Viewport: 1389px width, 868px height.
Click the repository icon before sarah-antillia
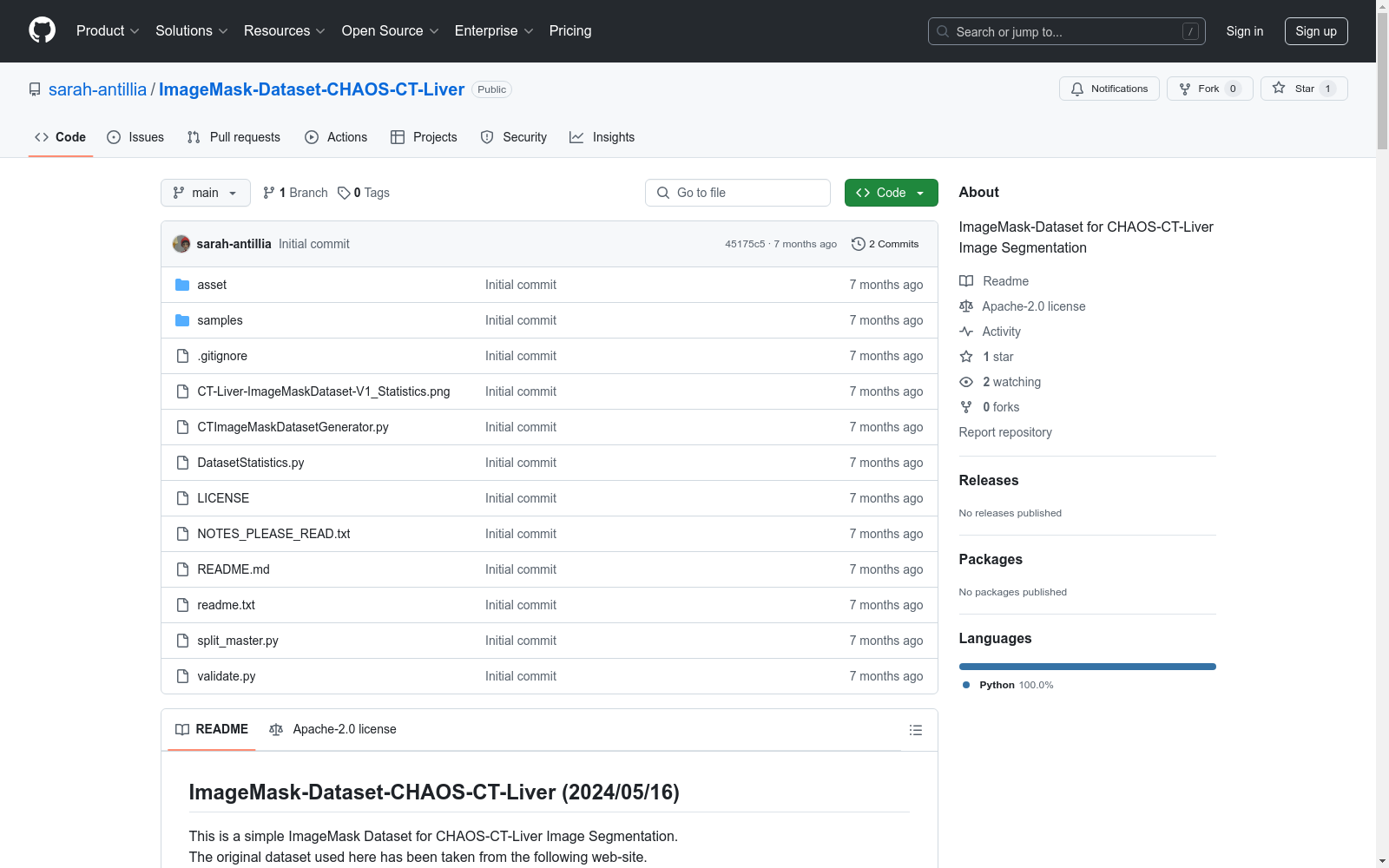pyautogui.click(x=35, y=89)
